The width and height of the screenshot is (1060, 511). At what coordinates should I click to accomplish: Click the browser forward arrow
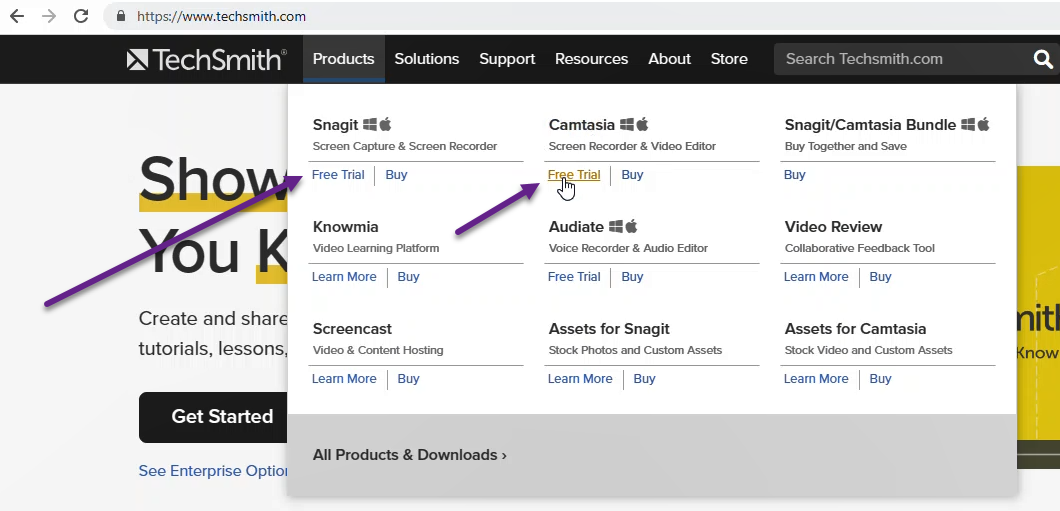point(49,16)
